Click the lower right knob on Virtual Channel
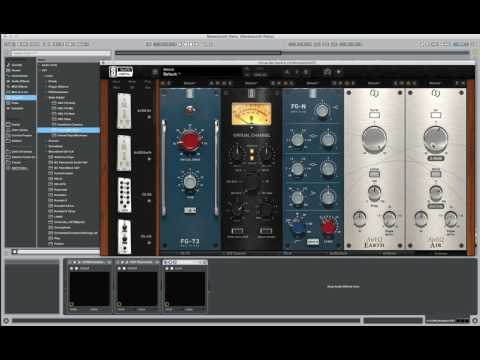The height and width of the screenshot is (360, 480). tap(267, 209)
